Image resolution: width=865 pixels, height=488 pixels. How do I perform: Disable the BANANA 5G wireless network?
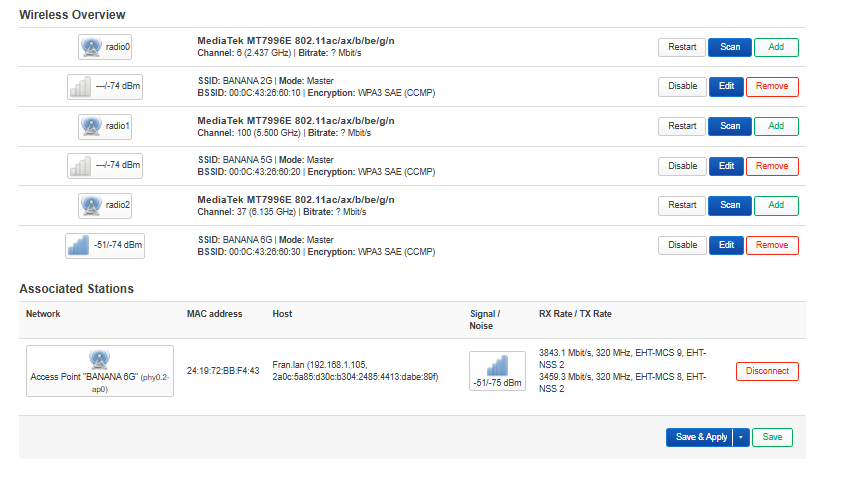(682, 166)
